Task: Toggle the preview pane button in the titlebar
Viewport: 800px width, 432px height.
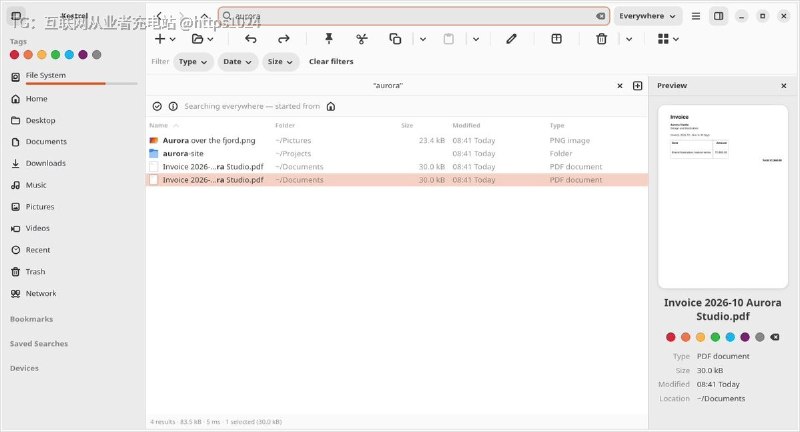Action: click(x=718, y=16)
